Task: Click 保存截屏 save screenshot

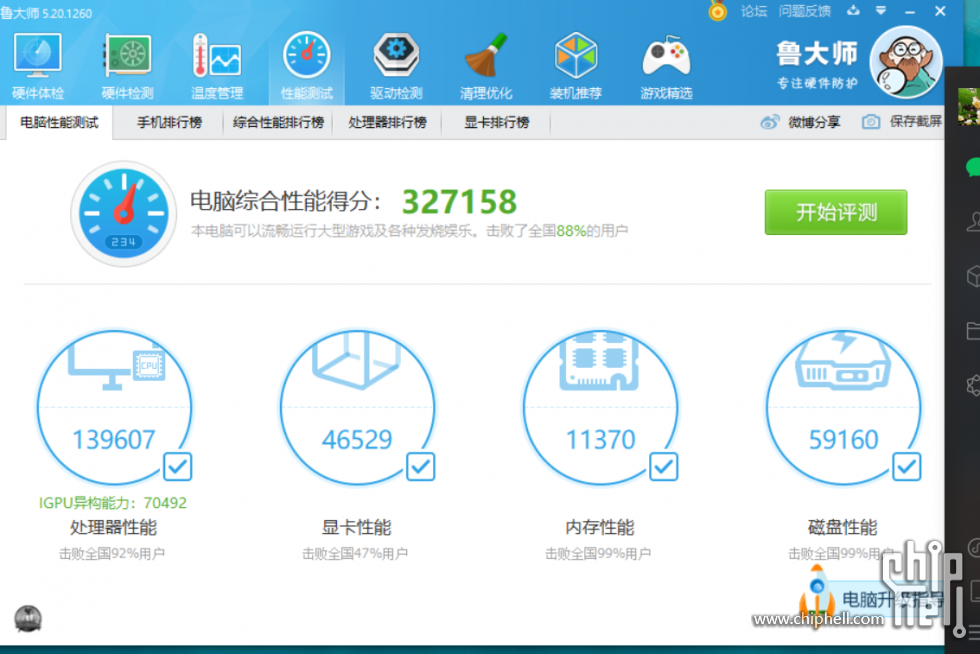Action: tap(902, 122)
